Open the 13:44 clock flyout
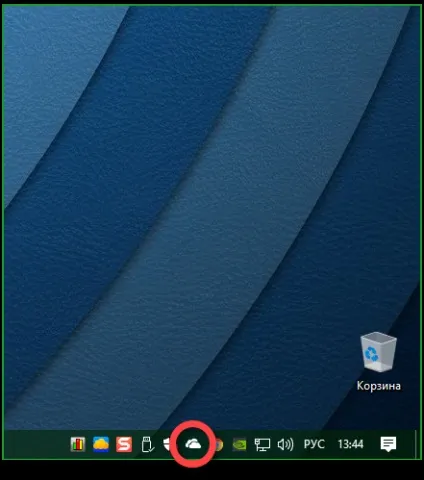 point(350,444)
